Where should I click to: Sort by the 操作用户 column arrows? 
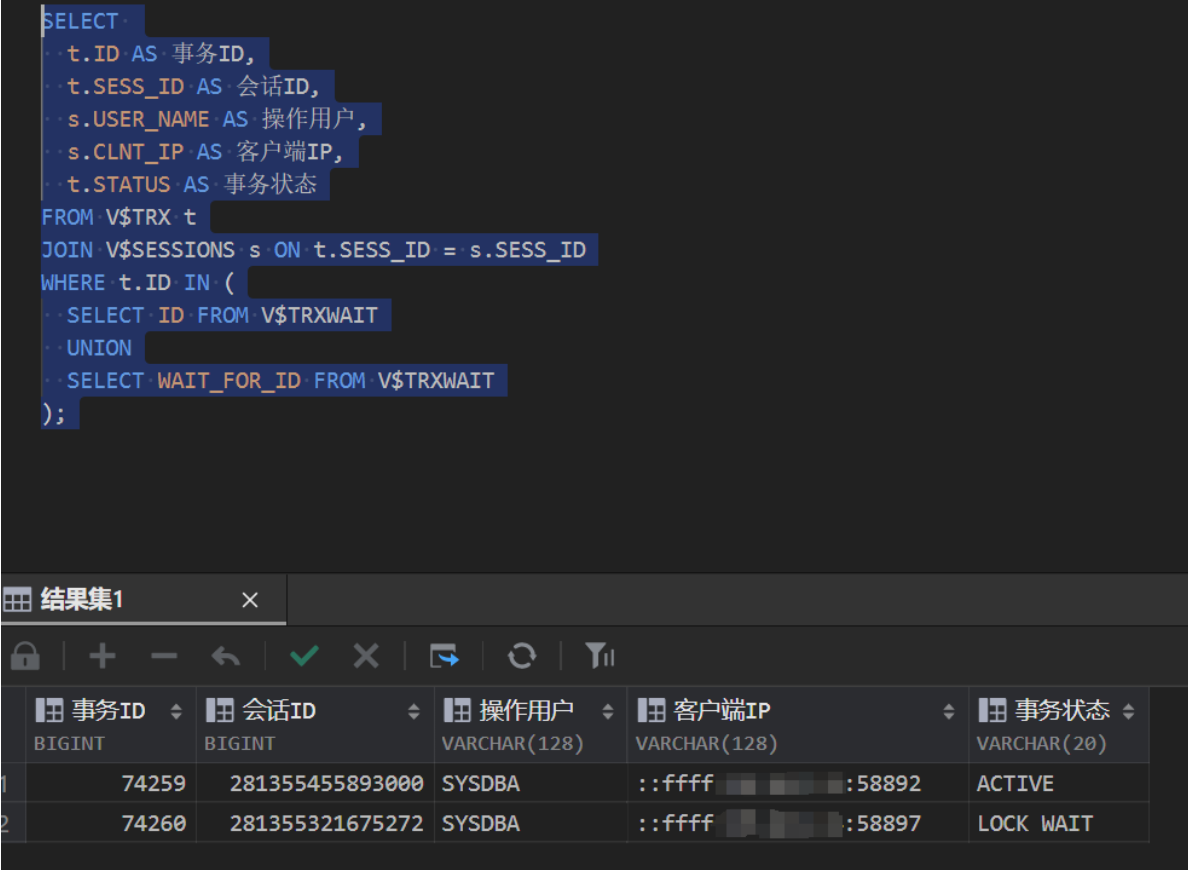tap(608, 711)
